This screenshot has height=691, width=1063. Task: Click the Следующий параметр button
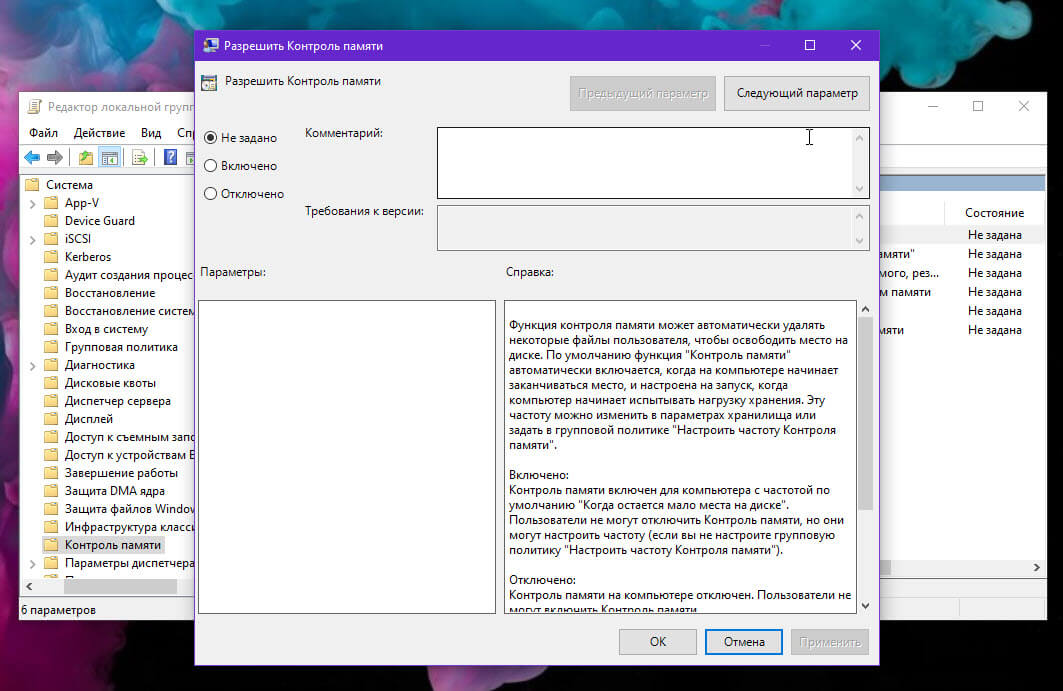pos(797,93)
